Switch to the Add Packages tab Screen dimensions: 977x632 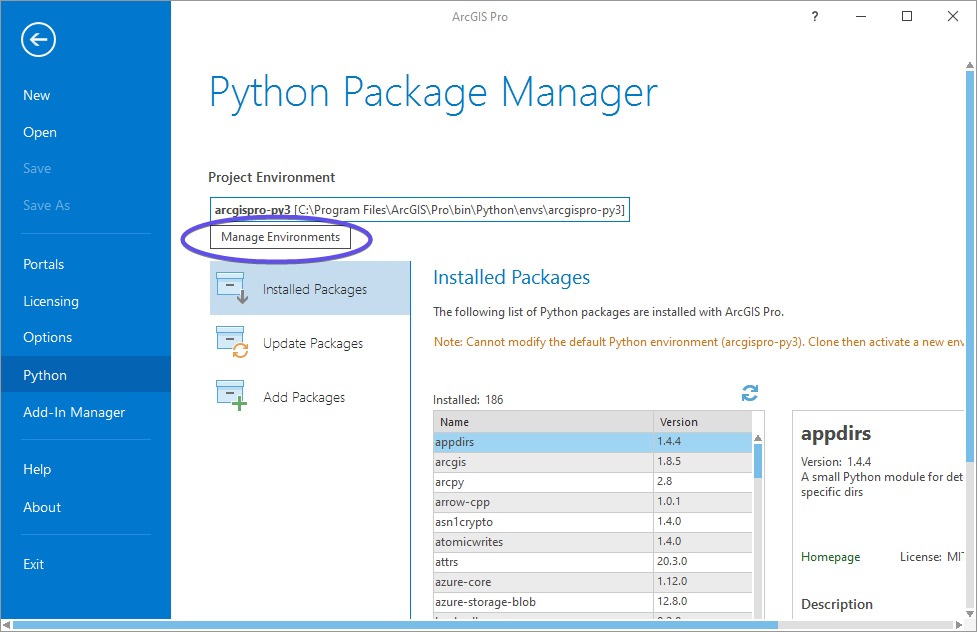(310, 397)
